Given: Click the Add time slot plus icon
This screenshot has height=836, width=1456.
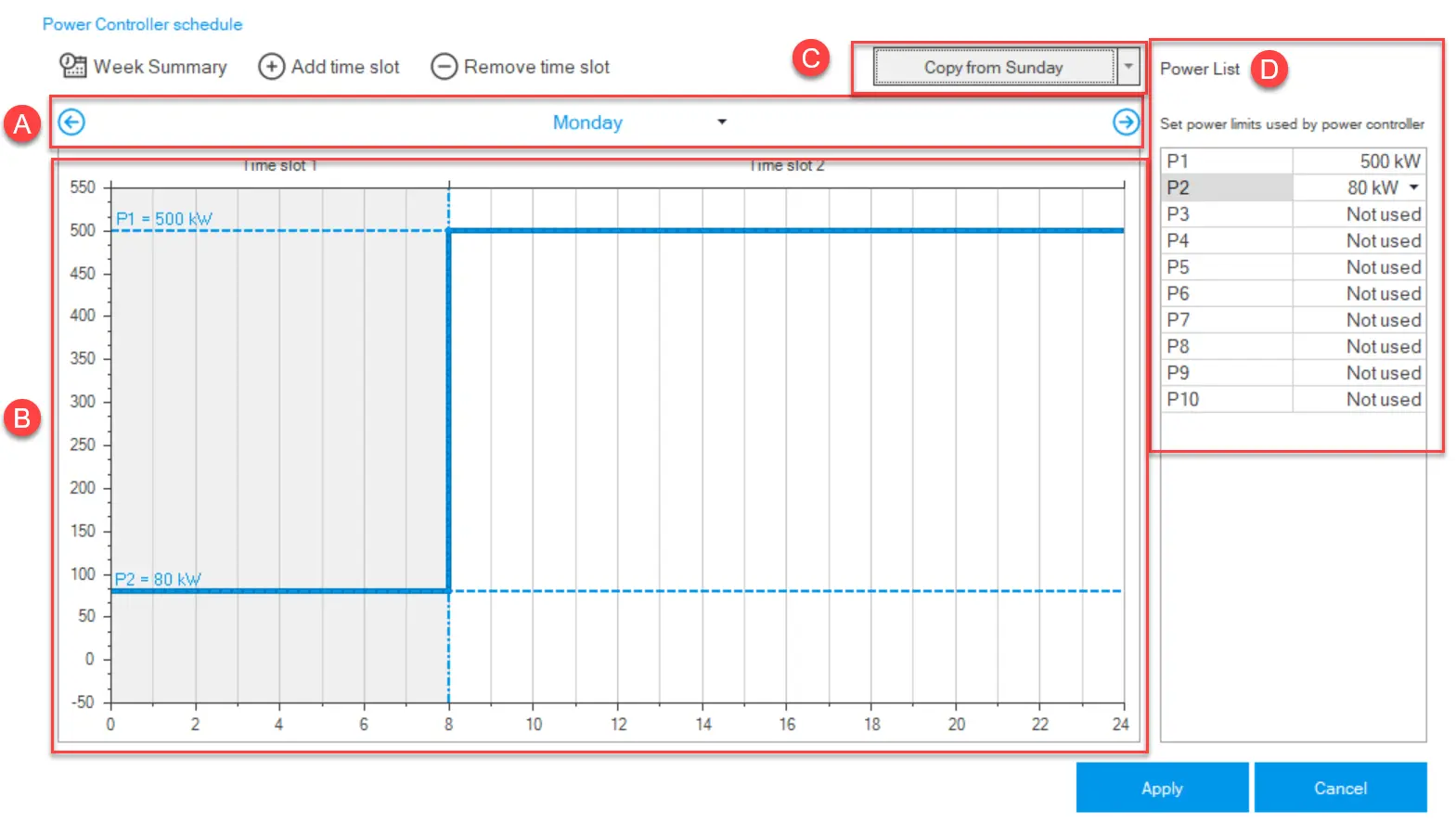Looking at the screenshot, I should coord(271,67).
